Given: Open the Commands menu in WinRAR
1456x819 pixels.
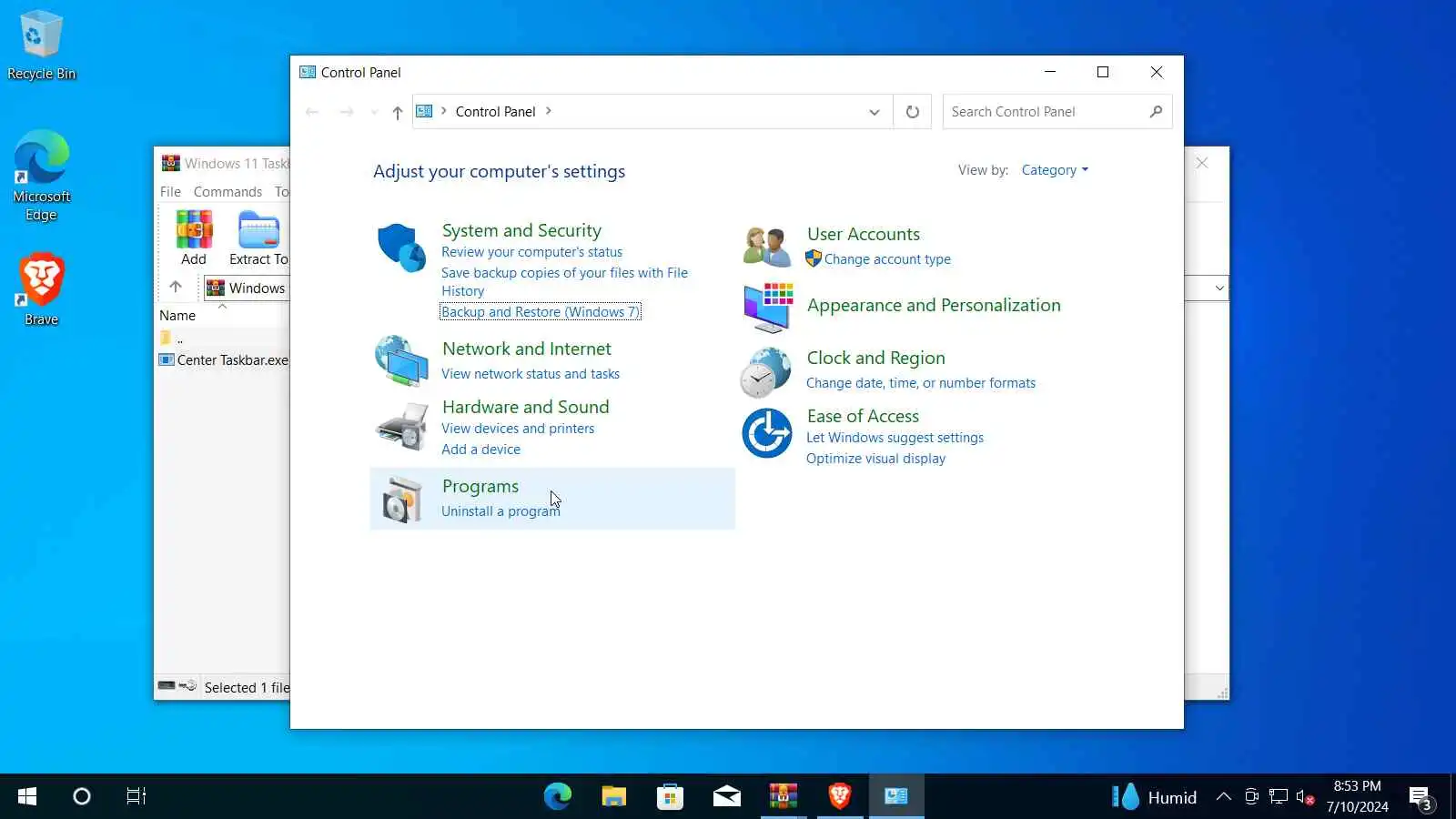Looking at the screenshot, I should [227, 192].
